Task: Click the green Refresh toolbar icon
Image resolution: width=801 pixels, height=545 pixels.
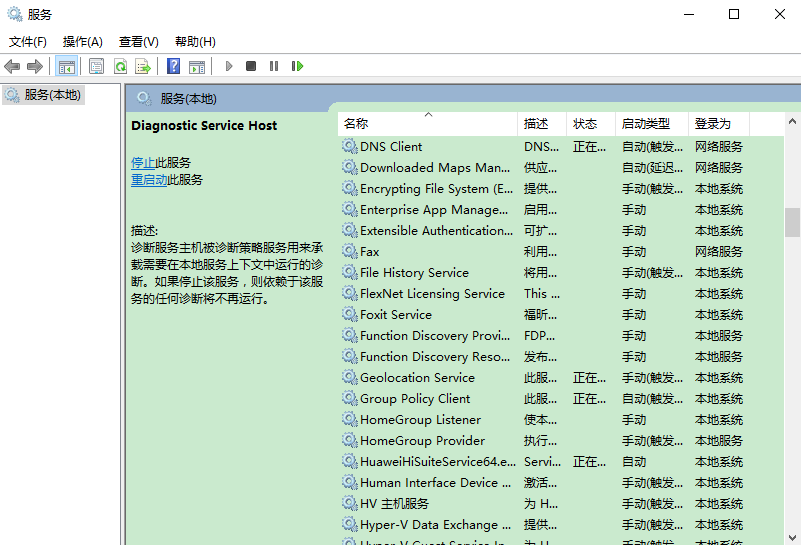Action: click(x=120, y=66)
